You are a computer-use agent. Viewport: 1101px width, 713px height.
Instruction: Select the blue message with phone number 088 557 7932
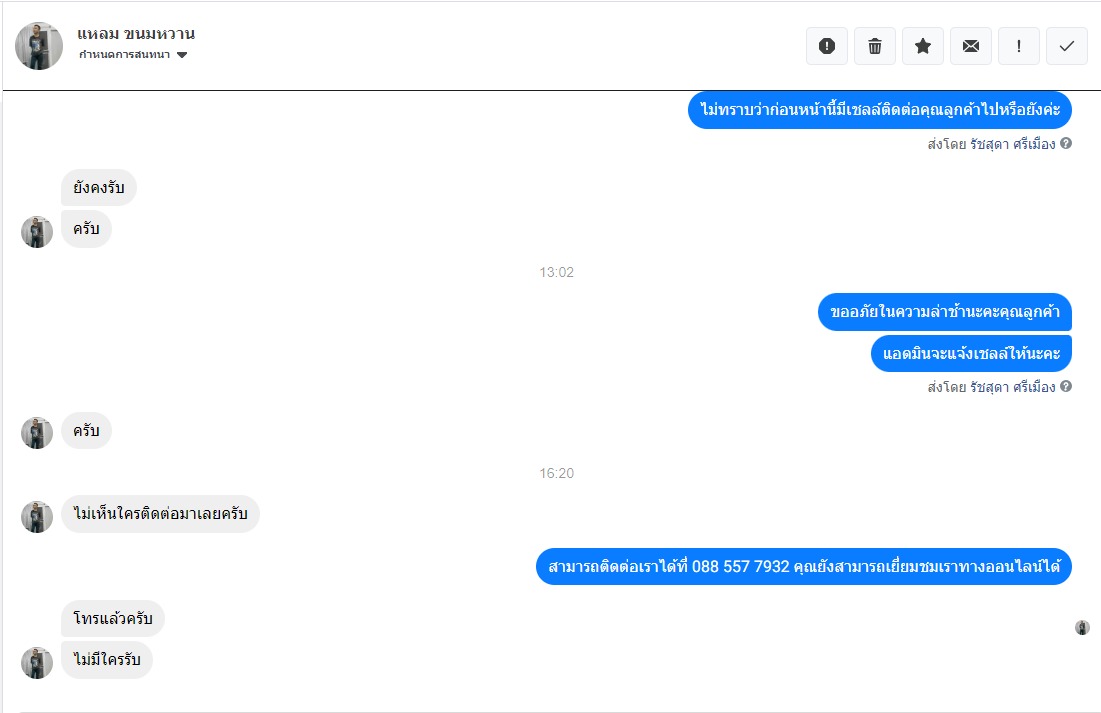[803, 566]
